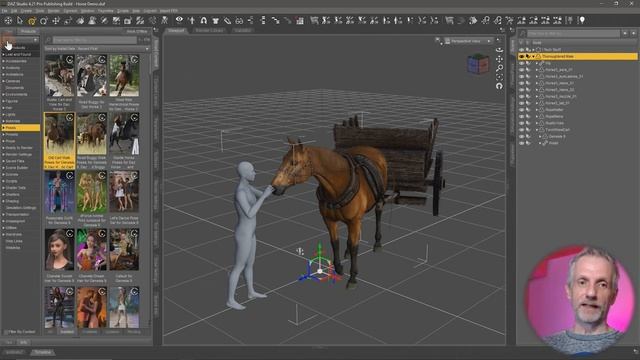Click the lightbulb icon in the toolbar
Viewport: 640px width, 360px height.
(582, 20)
